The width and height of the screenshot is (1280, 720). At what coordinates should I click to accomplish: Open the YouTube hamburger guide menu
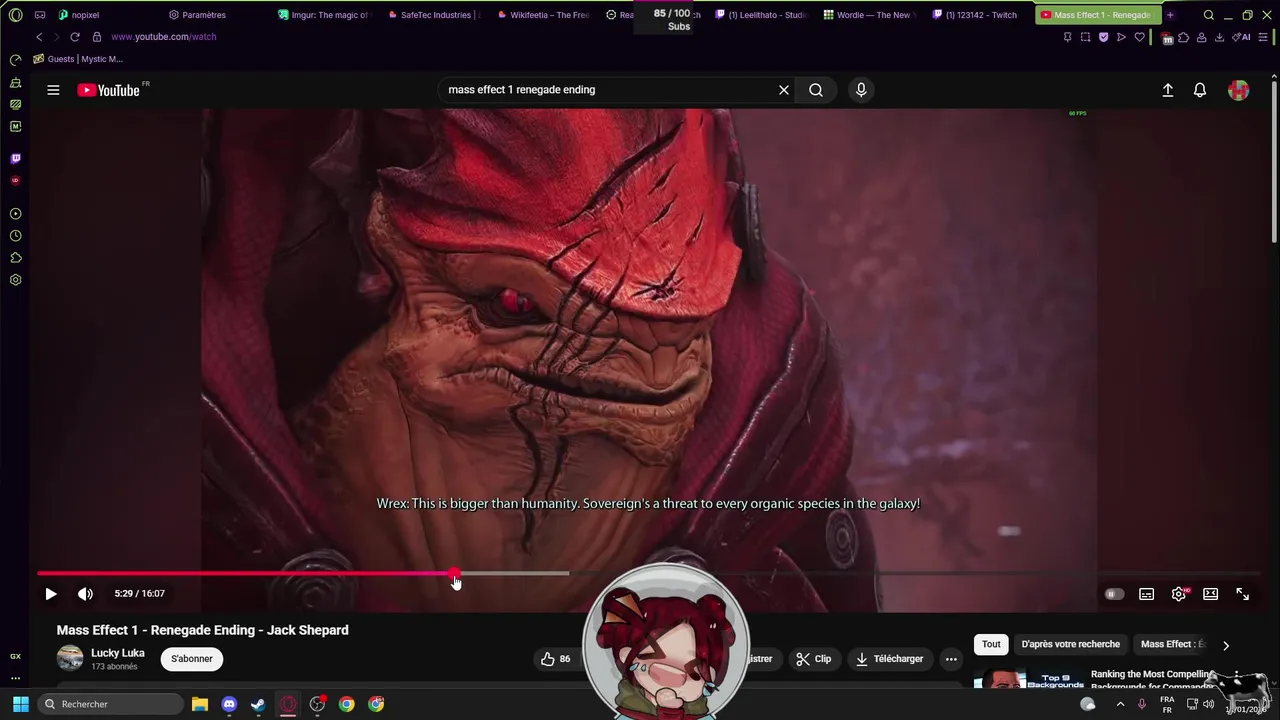pyautogui.click(x=53, y=90)
